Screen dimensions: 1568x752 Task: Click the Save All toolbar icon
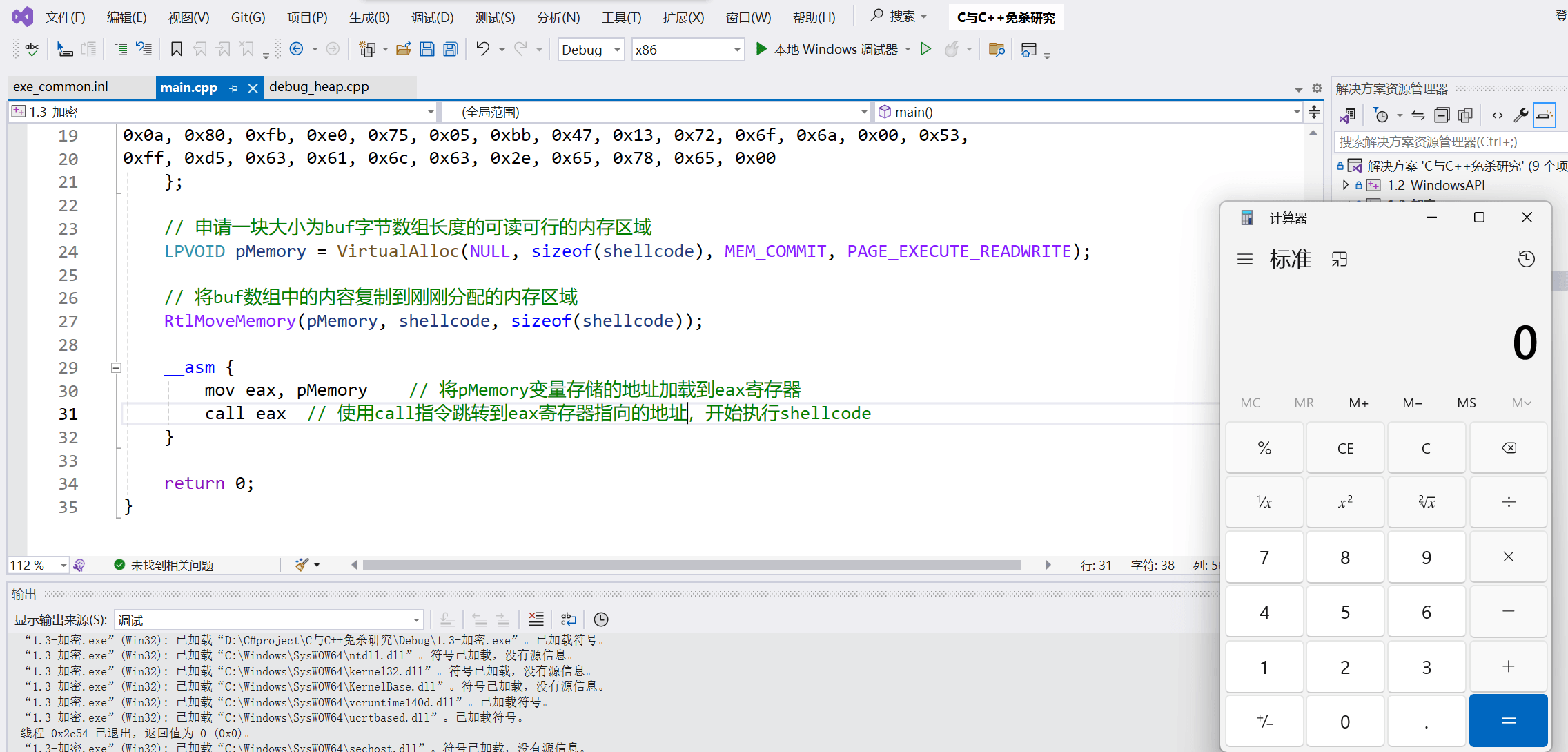click(x=451, y=49)
